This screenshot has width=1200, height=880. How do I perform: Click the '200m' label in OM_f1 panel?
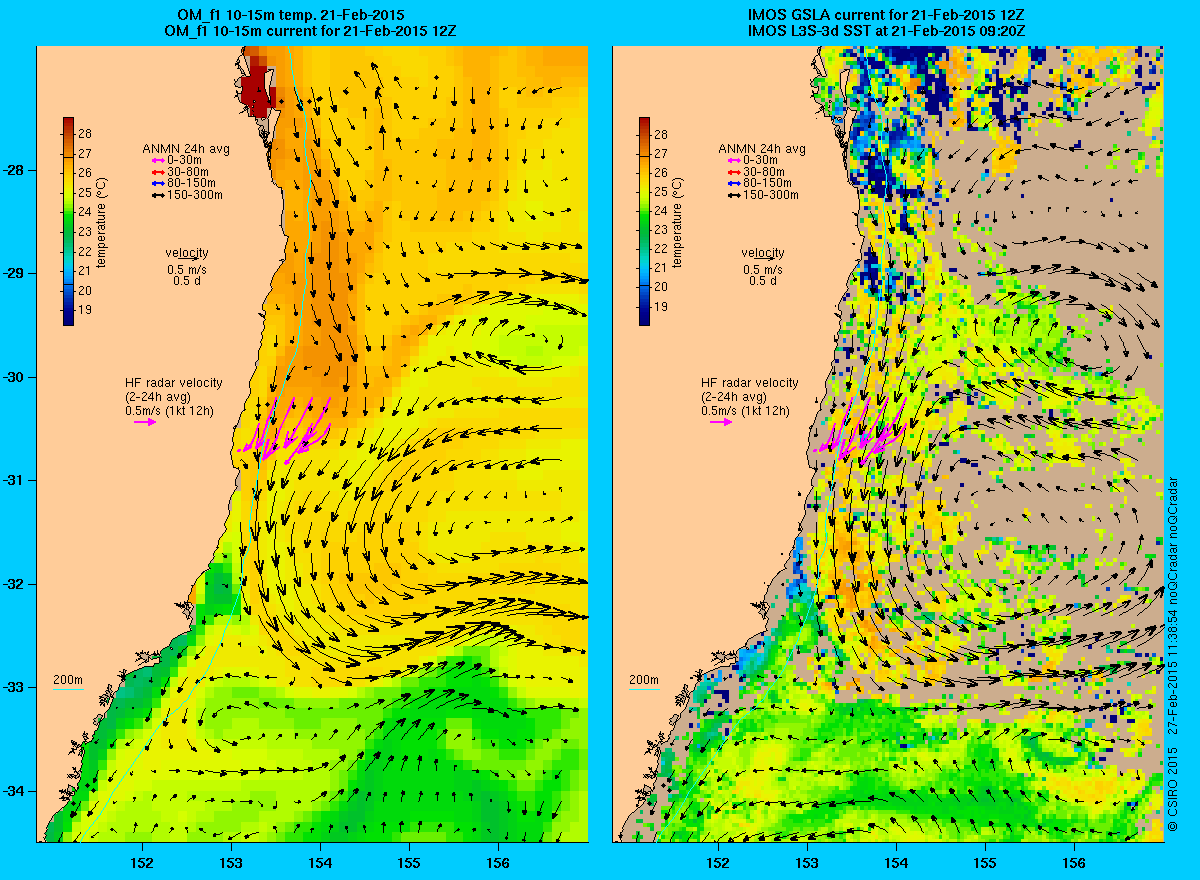[68, 680]
